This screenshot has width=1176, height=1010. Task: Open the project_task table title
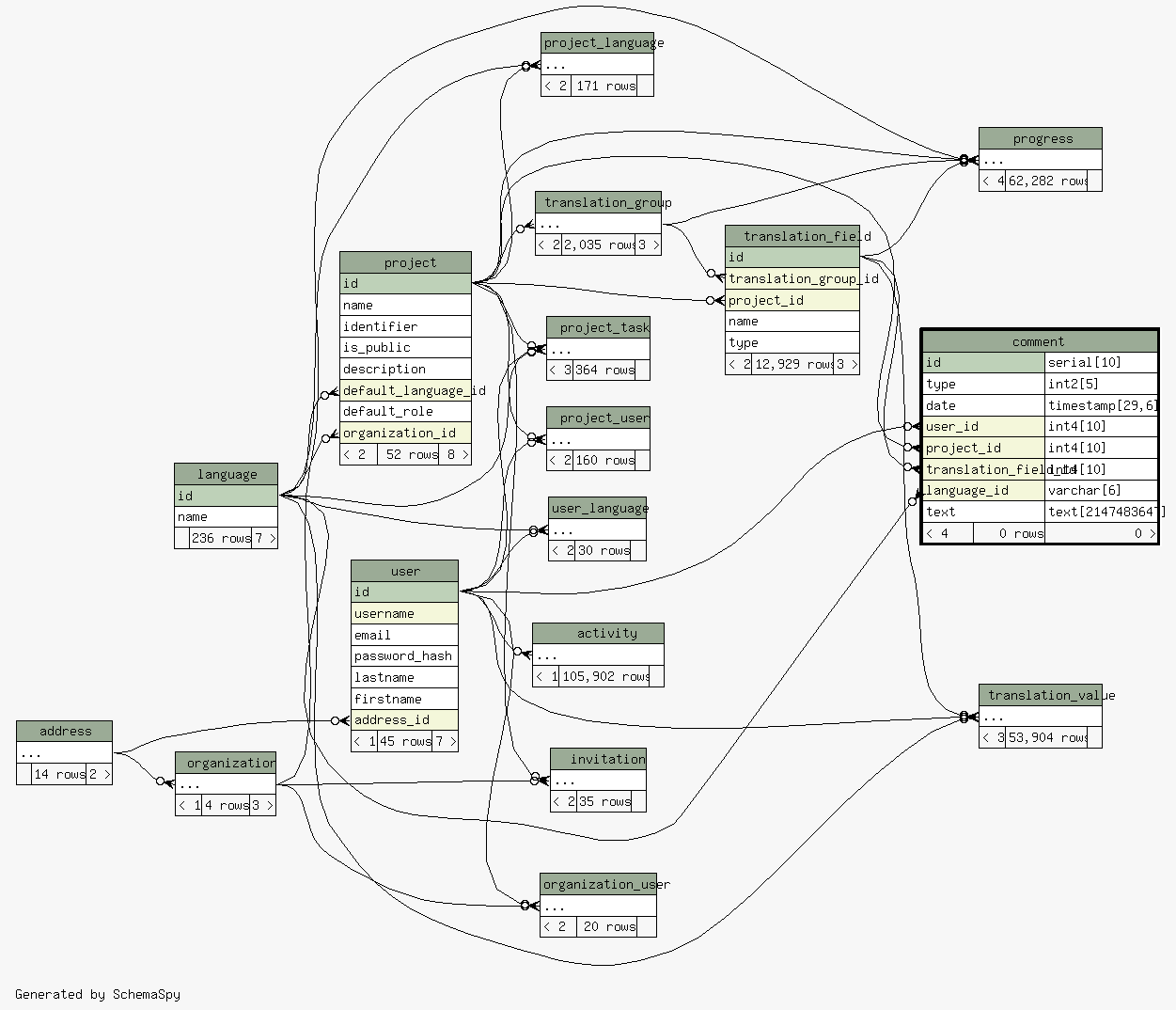click(x=598, y=327)
